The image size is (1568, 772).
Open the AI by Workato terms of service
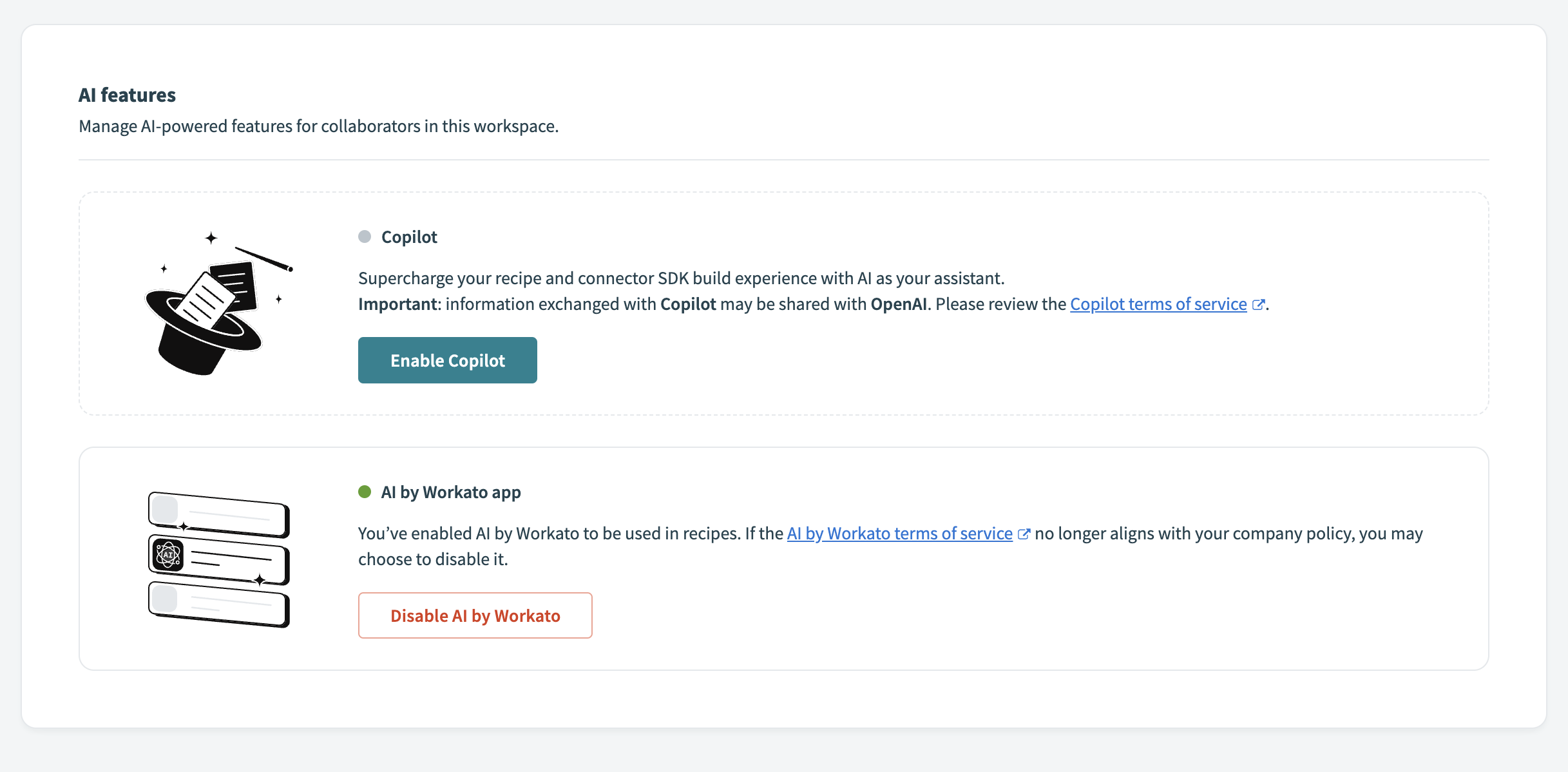899,534
